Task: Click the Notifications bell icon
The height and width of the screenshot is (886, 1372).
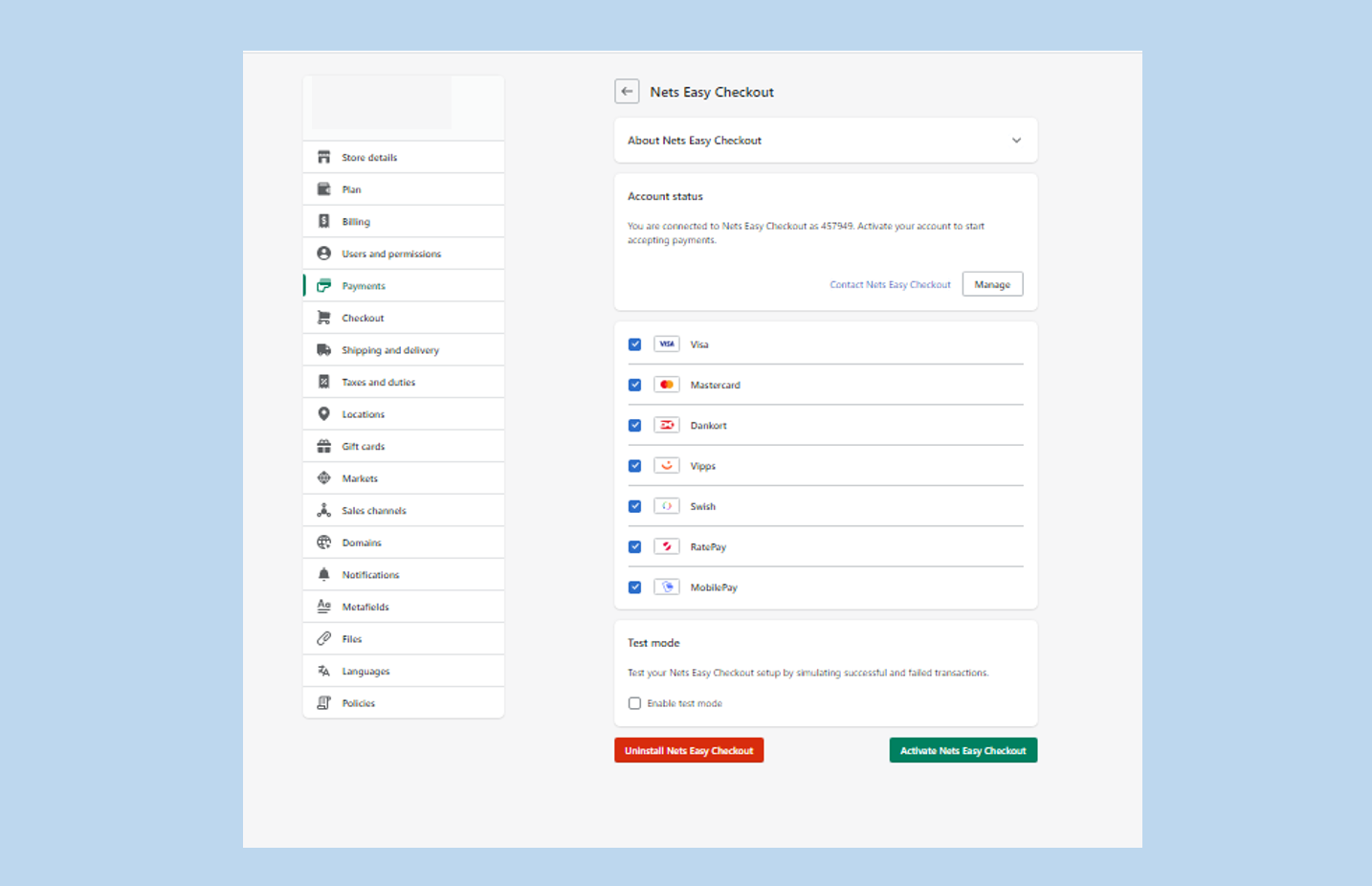Action: point(324,575)
